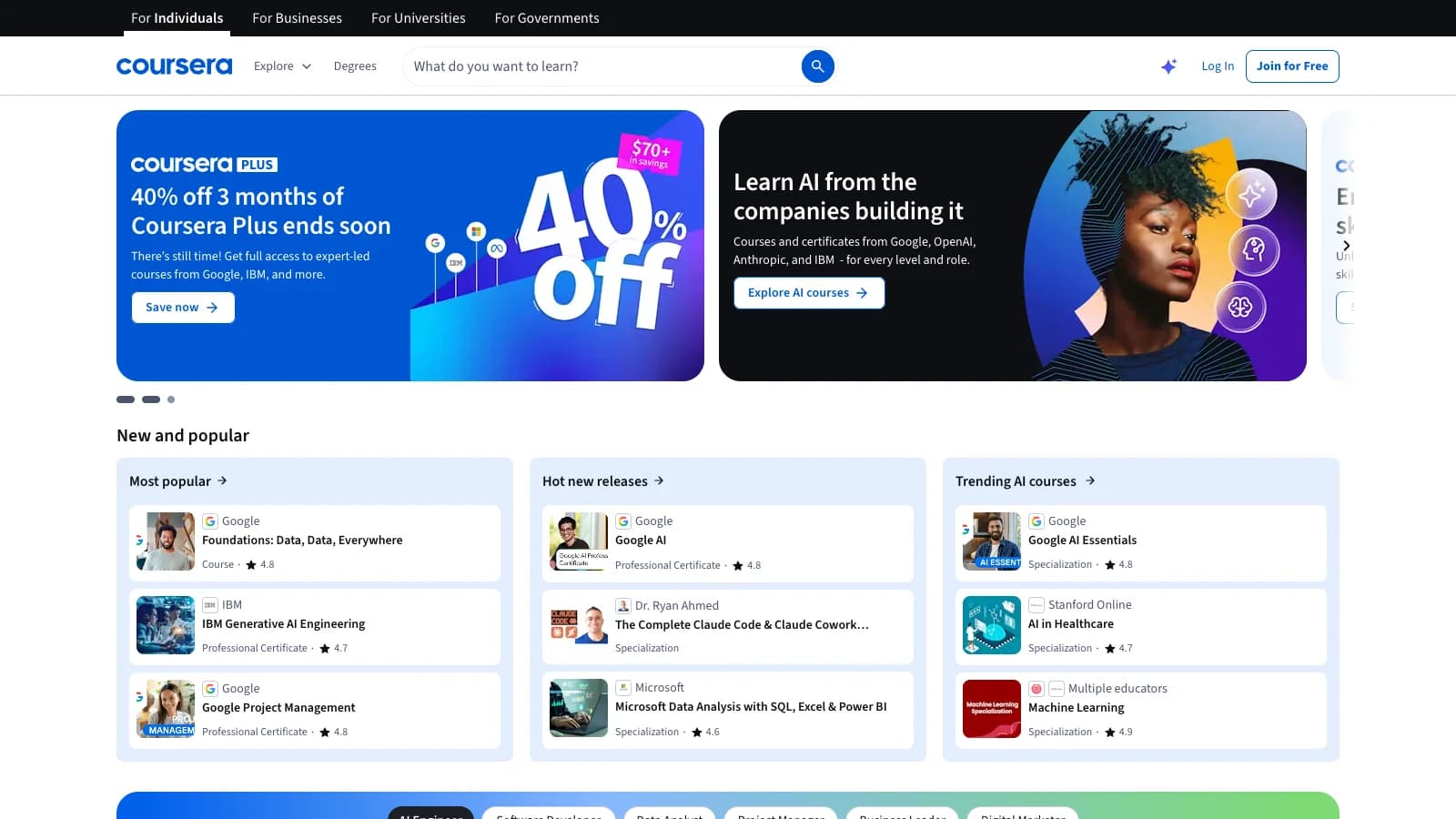Image resolution: width=1456 pixels, height=819 pixels.
Task: Switch to For Businesses tab
Action: pos(297,18)
